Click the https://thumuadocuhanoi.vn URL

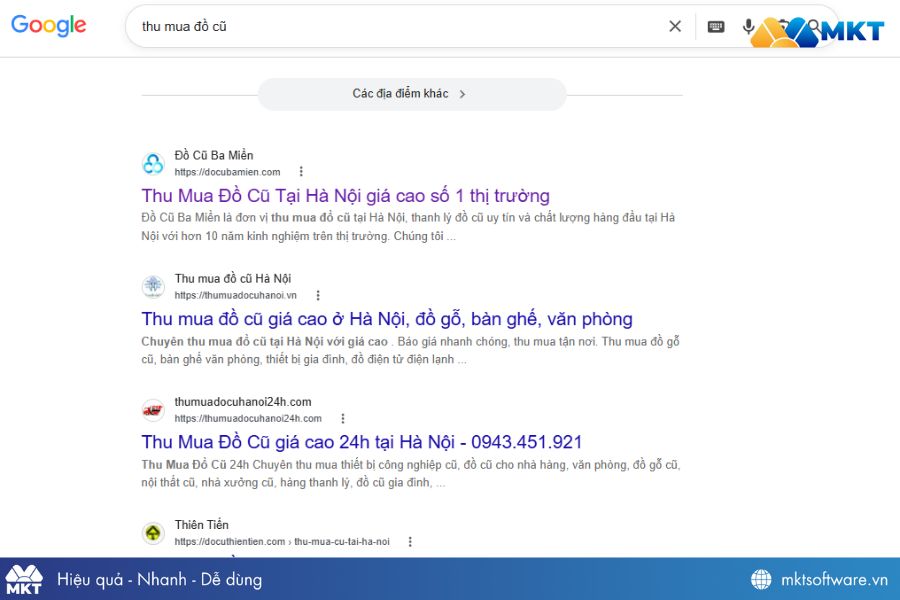(235, 295)
